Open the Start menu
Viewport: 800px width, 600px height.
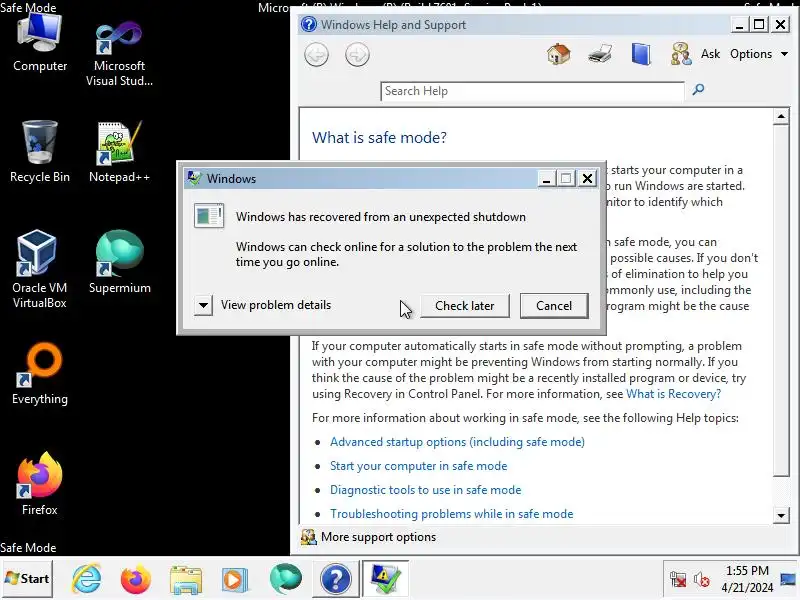(x=27, y=579)
